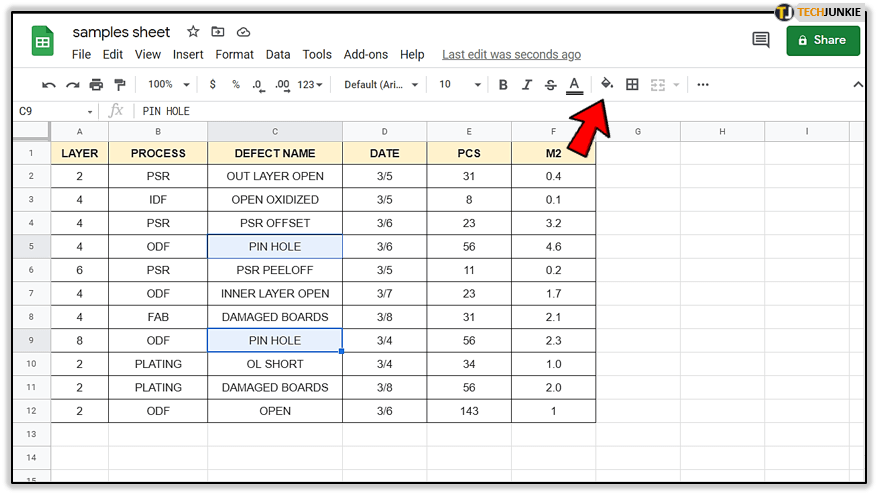Toggle italic formatting
This screenshot has width=878, height=495.
coord(527,85)
